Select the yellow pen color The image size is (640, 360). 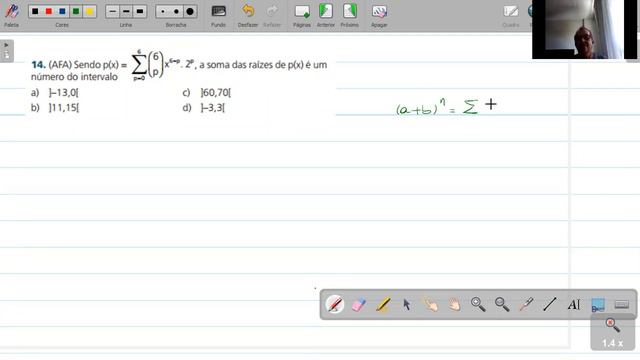tap(89, 11)
